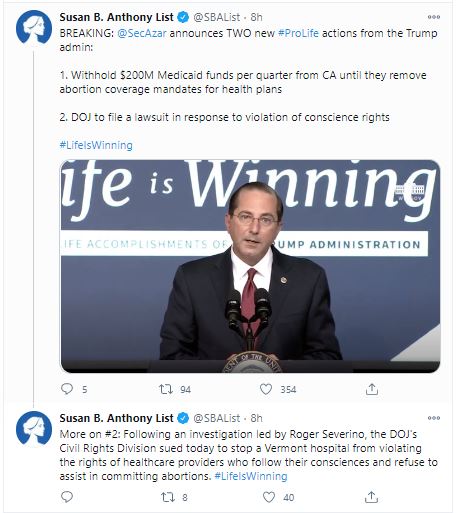Image resolution: width=457 pixels, height=513 pixels.
Task: Open the #ProLife hashtag link
Action: (x=298, y=33)
